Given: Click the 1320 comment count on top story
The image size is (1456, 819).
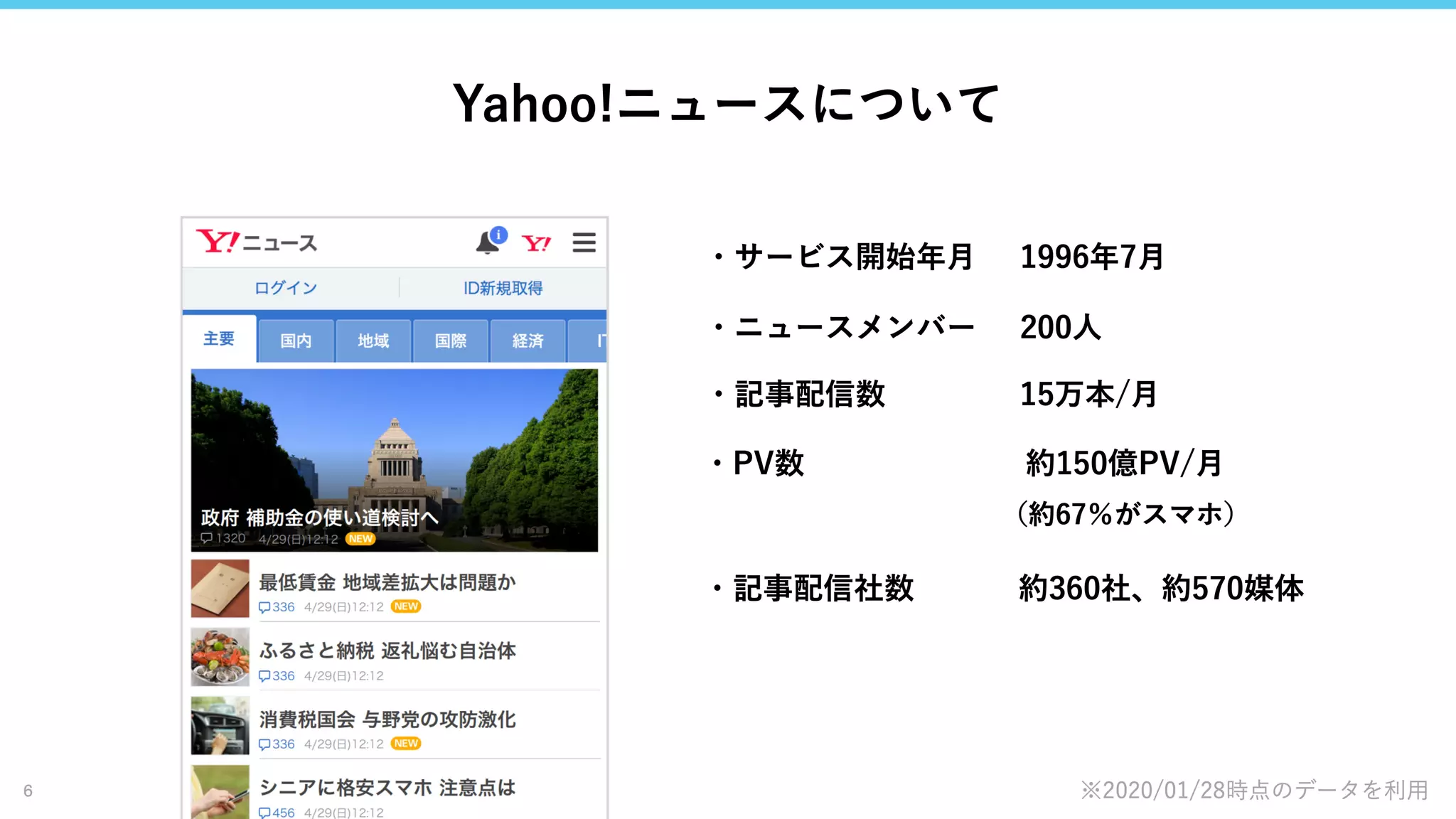Looking at the screenshot, I should click(x=223, y=538).
